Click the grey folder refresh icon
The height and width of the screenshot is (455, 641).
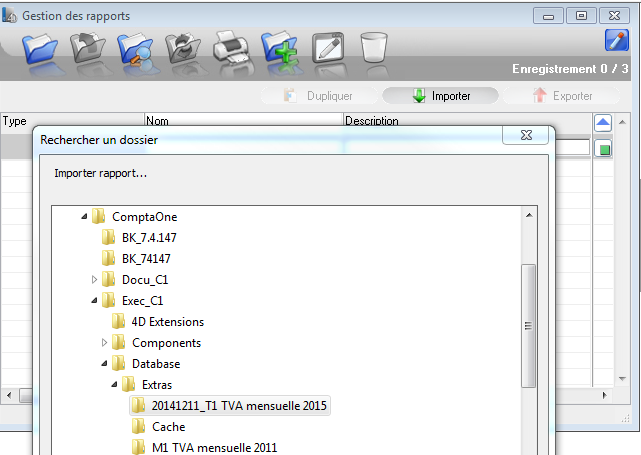pyautogui.click(x=183, y=48)
